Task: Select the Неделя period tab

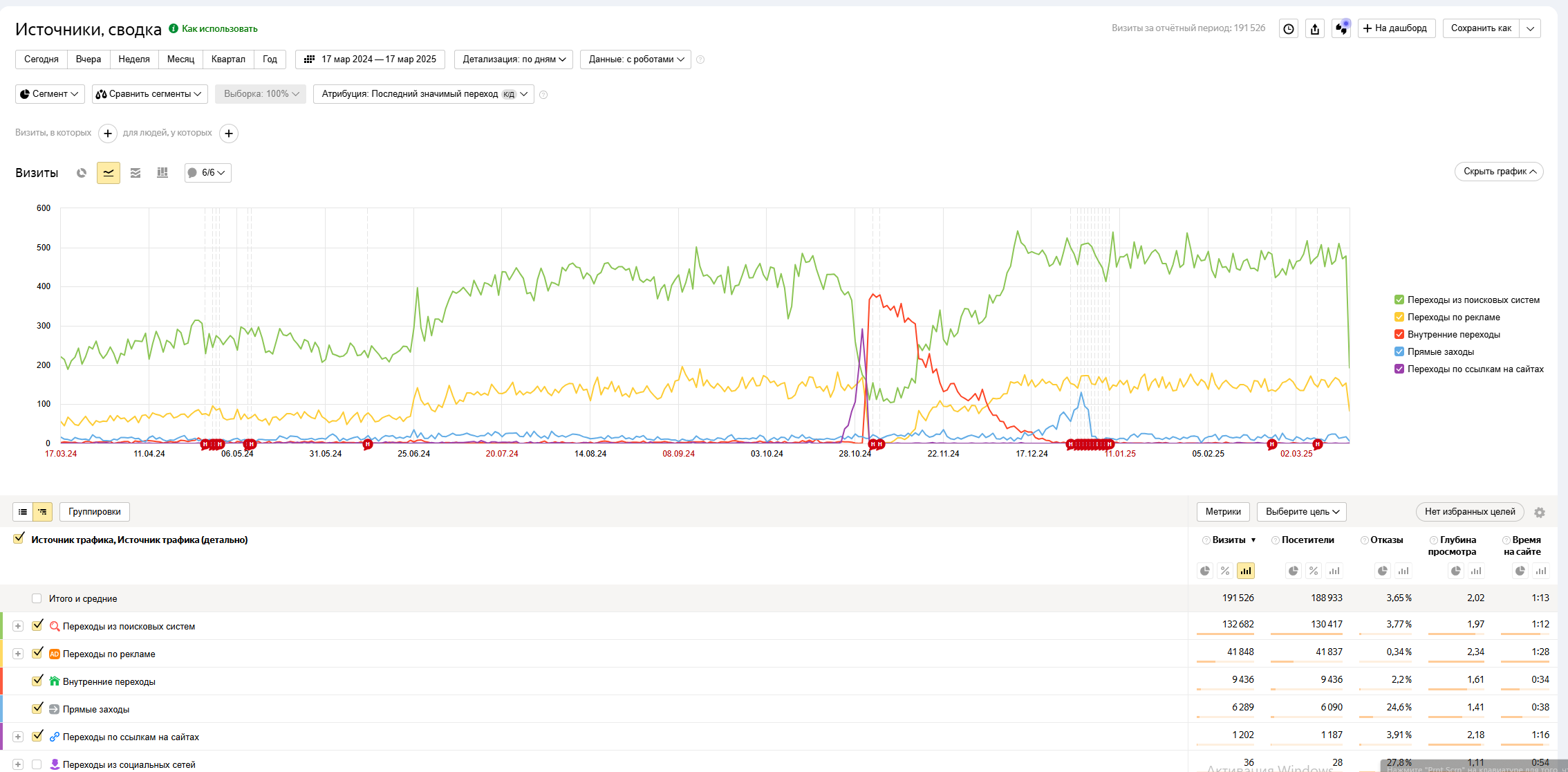Action: [134, 59]
